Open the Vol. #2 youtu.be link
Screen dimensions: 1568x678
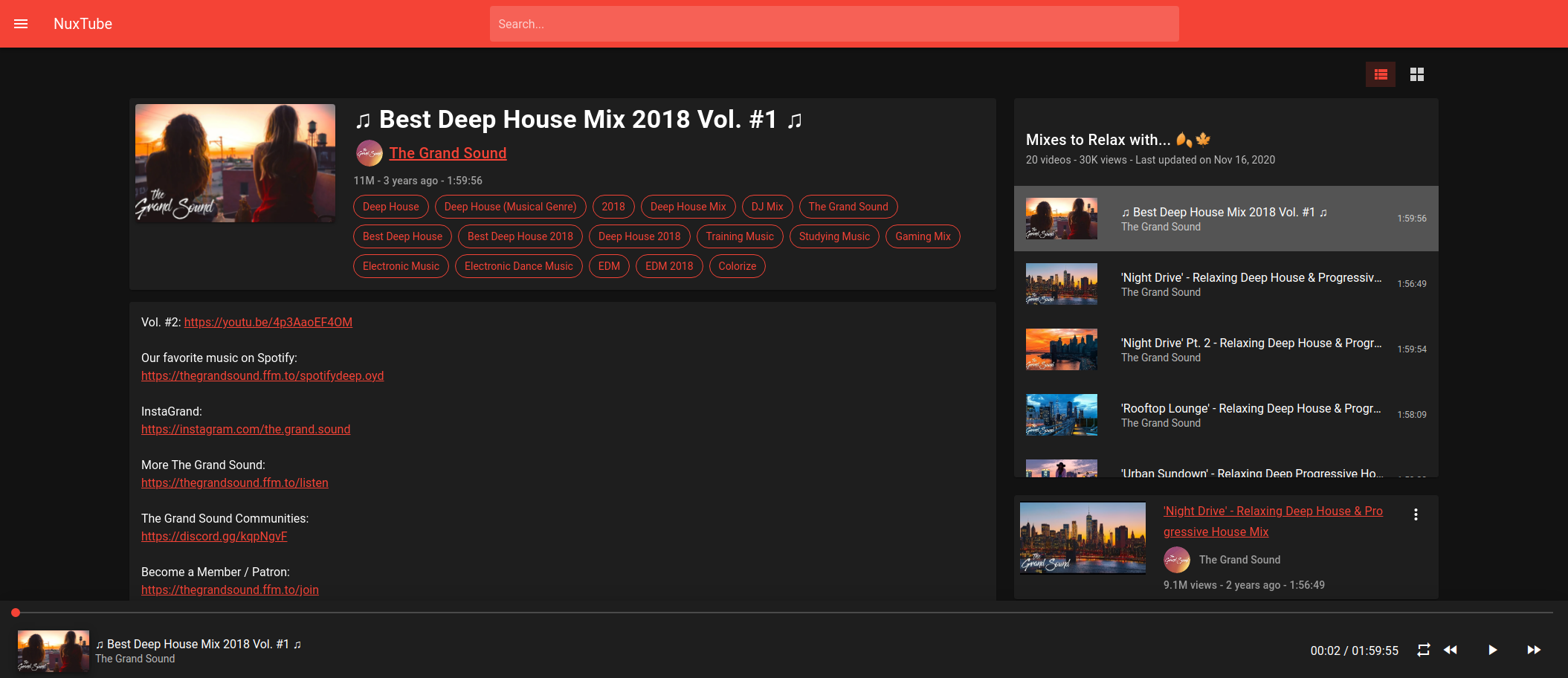coord(268,322)
